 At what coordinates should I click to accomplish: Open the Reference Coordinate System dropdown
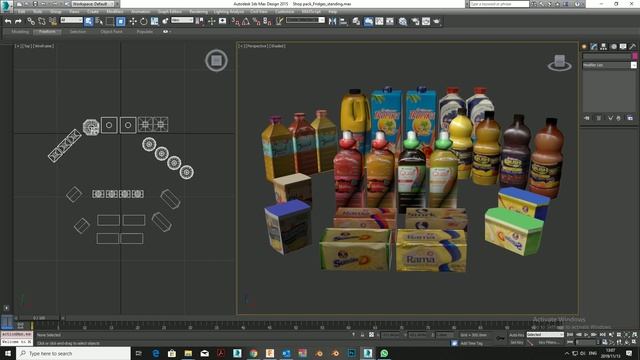point(182,20)
